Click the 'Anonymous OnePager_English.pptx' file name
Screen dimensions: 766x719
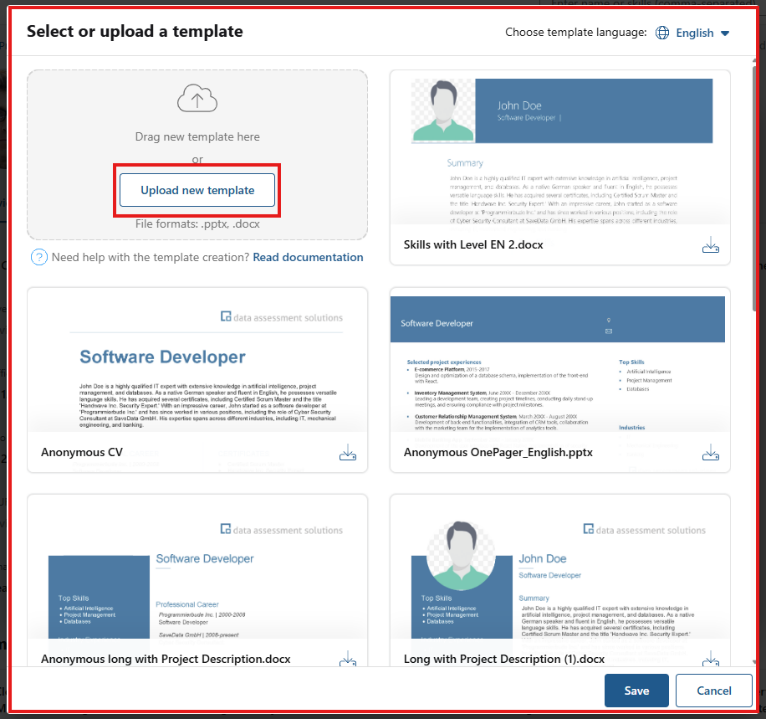(498, 452)
